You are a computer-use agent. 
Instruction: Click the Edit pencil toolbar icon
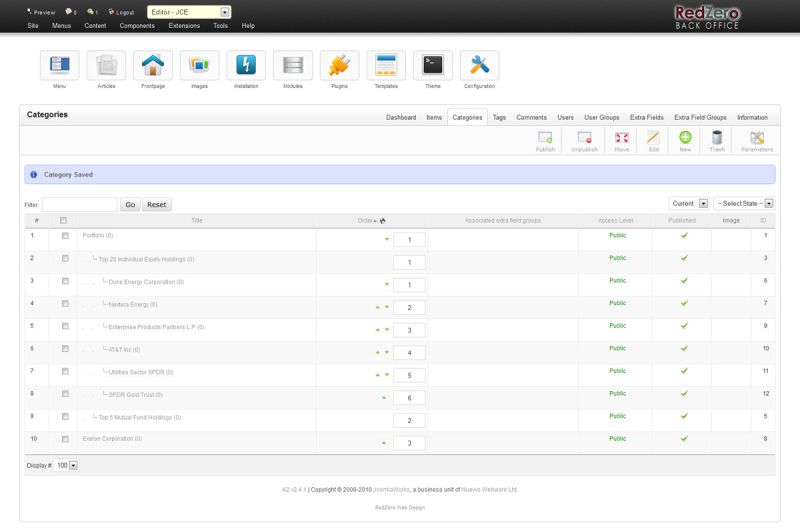[654, 141]
